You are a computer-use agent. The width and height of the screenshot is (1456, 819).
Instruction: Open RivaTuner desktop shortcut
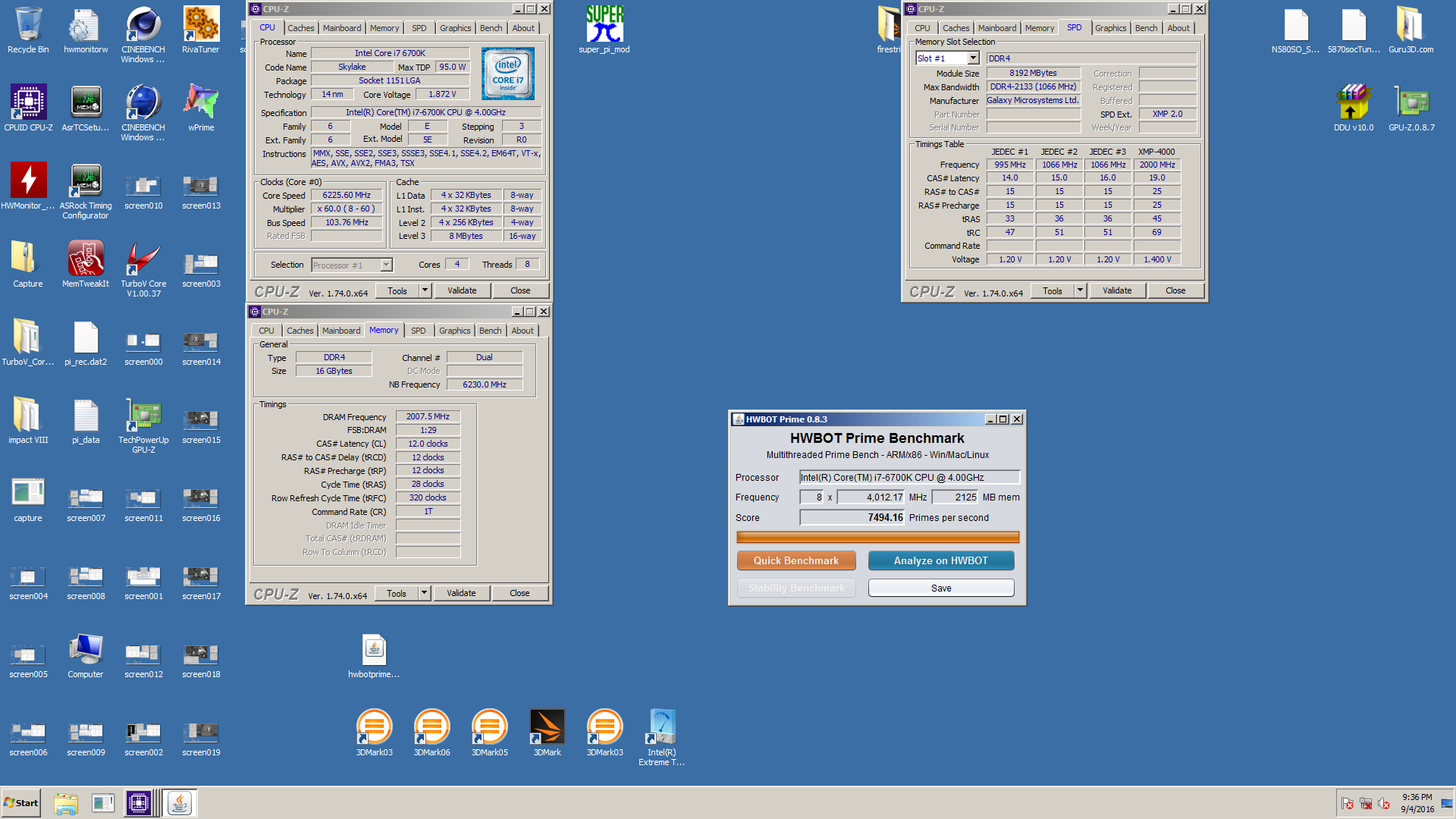tap(201, 30)
